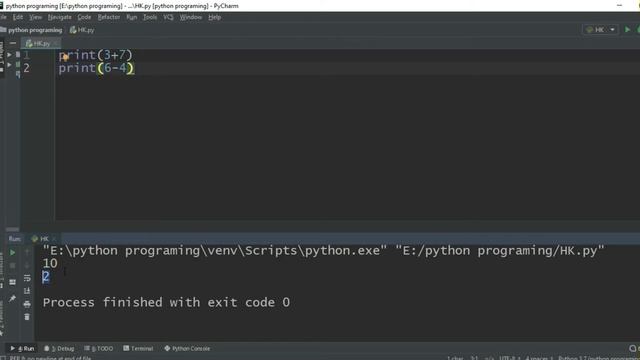
Task: Open the Help menu
Action: point(214,17)
